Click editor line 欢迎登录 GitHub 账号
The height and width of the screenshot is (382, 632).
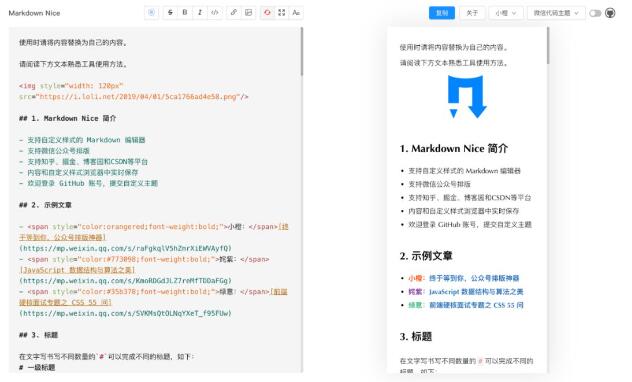click(x=88, y=183)
